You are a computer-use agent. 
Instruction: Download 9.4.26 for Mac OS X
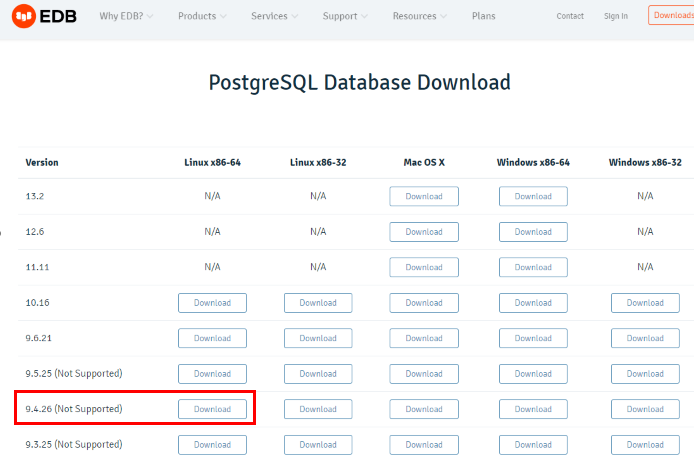[x=424, y=409]
